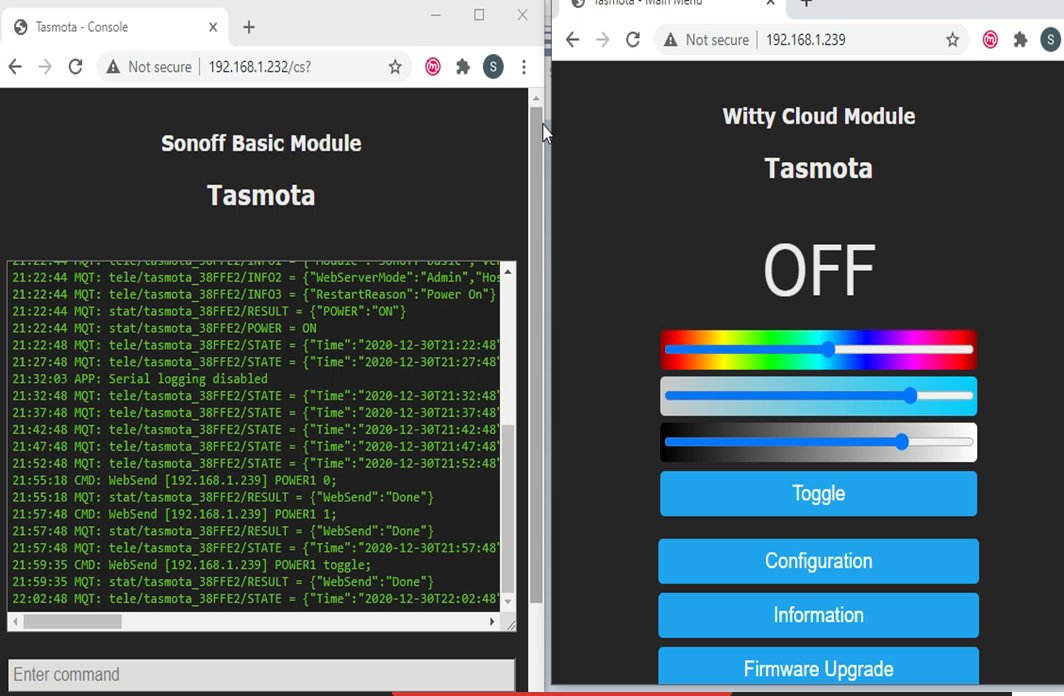Open the Configuration menu

(x=818, y=561)
